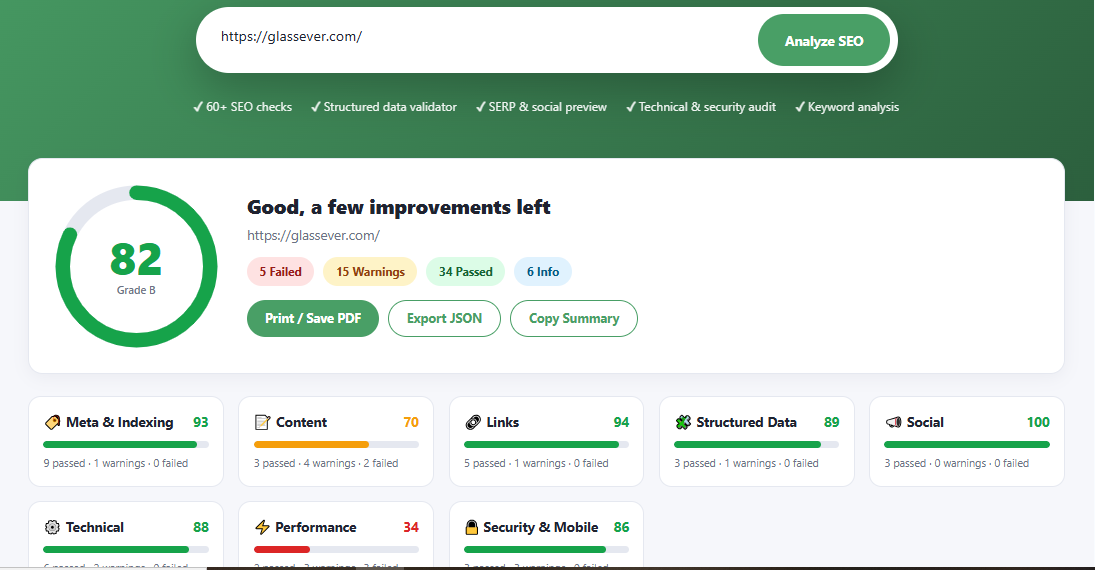Click the Analyze SEO button
1095x570 pixels.
823,41
